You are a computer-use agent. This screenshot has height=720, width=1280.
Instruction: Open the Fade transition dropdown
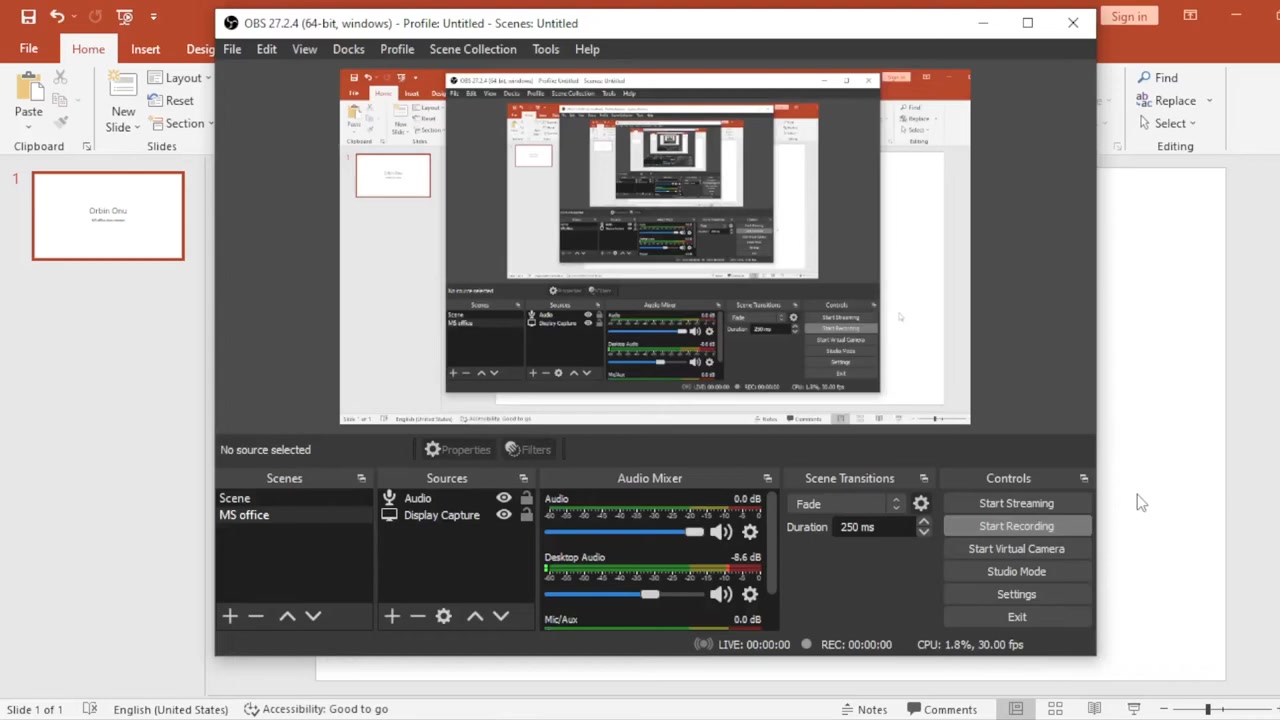click(848, 504)
